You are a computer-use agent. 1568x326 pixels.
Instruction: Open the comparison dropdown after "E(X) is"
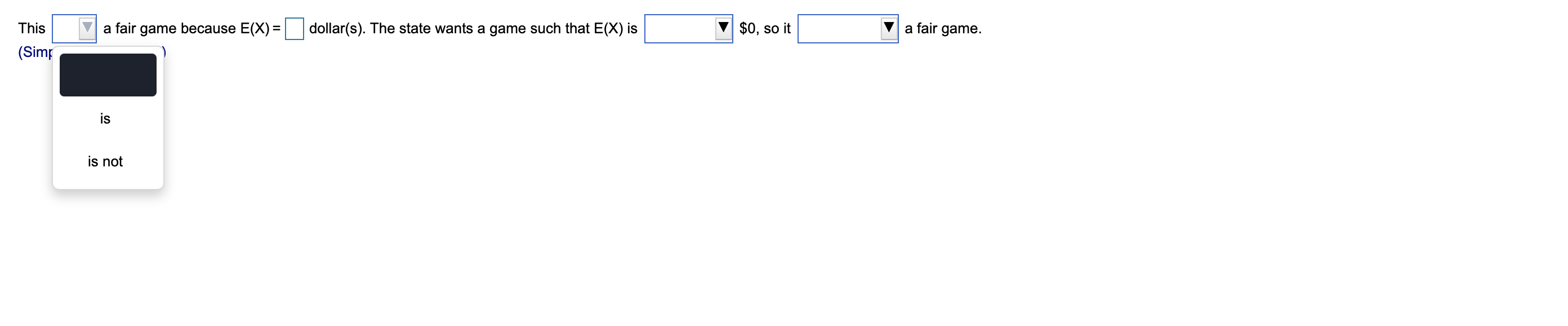click(x=688, y=29)
